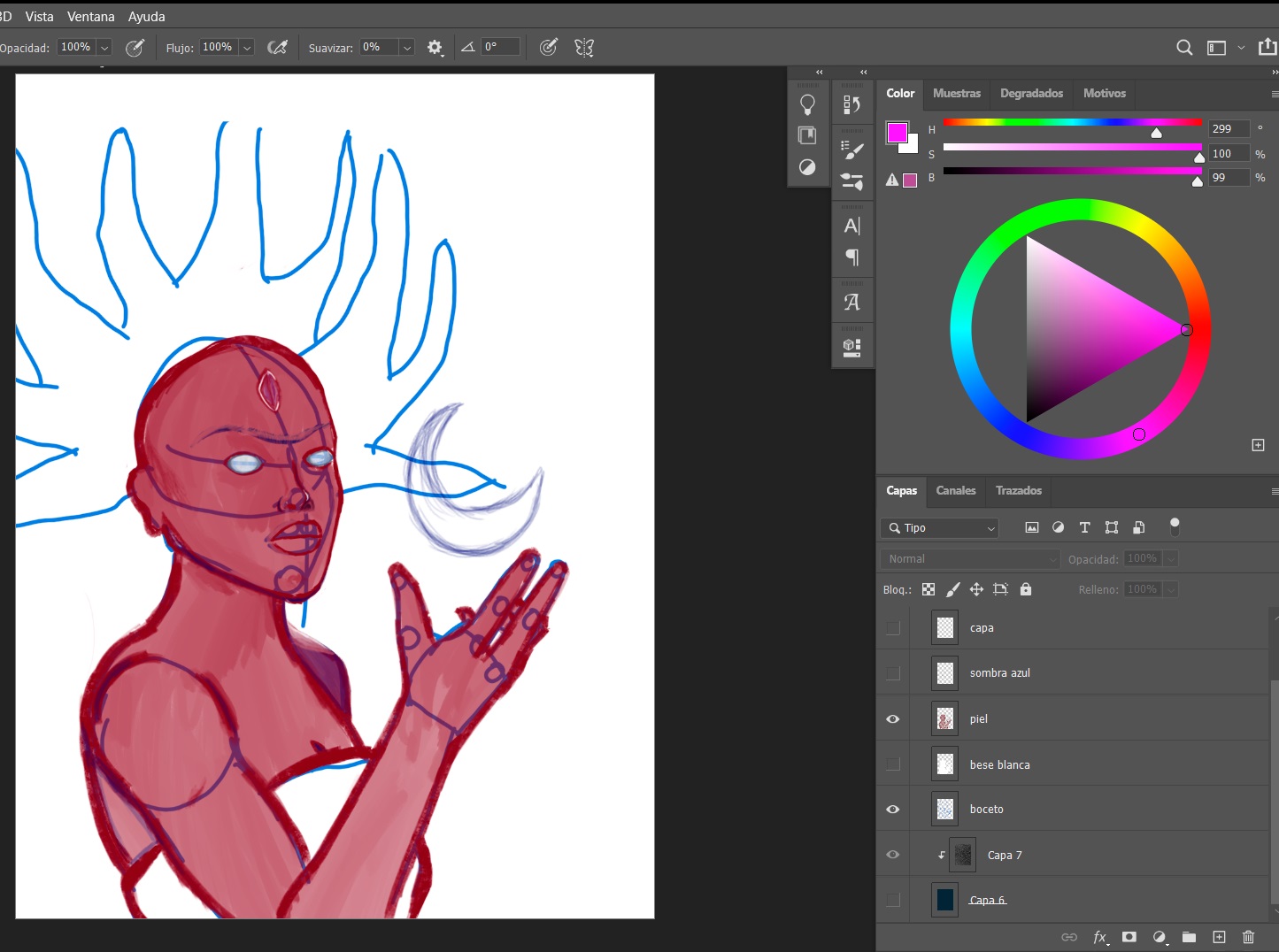
Task: Open the Glyphs panel icon
Action: coord(852,302)
